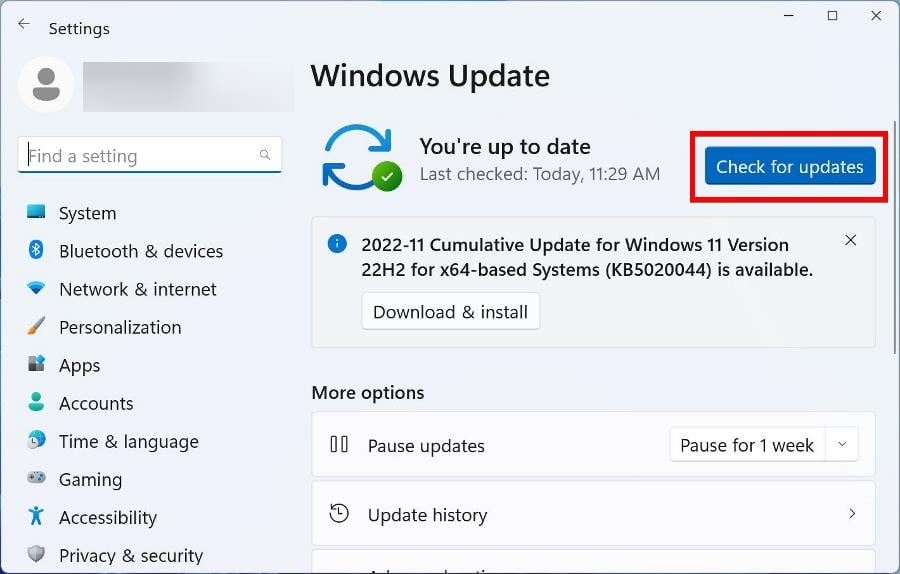Expand Update history with its chevron
The image size is (900, 574).
click(852, 513)
